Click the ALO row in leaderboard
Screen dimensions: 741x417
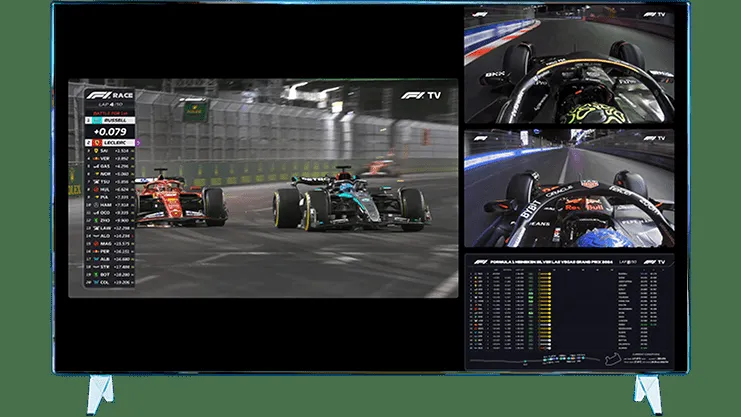click(x=110, y=236)
